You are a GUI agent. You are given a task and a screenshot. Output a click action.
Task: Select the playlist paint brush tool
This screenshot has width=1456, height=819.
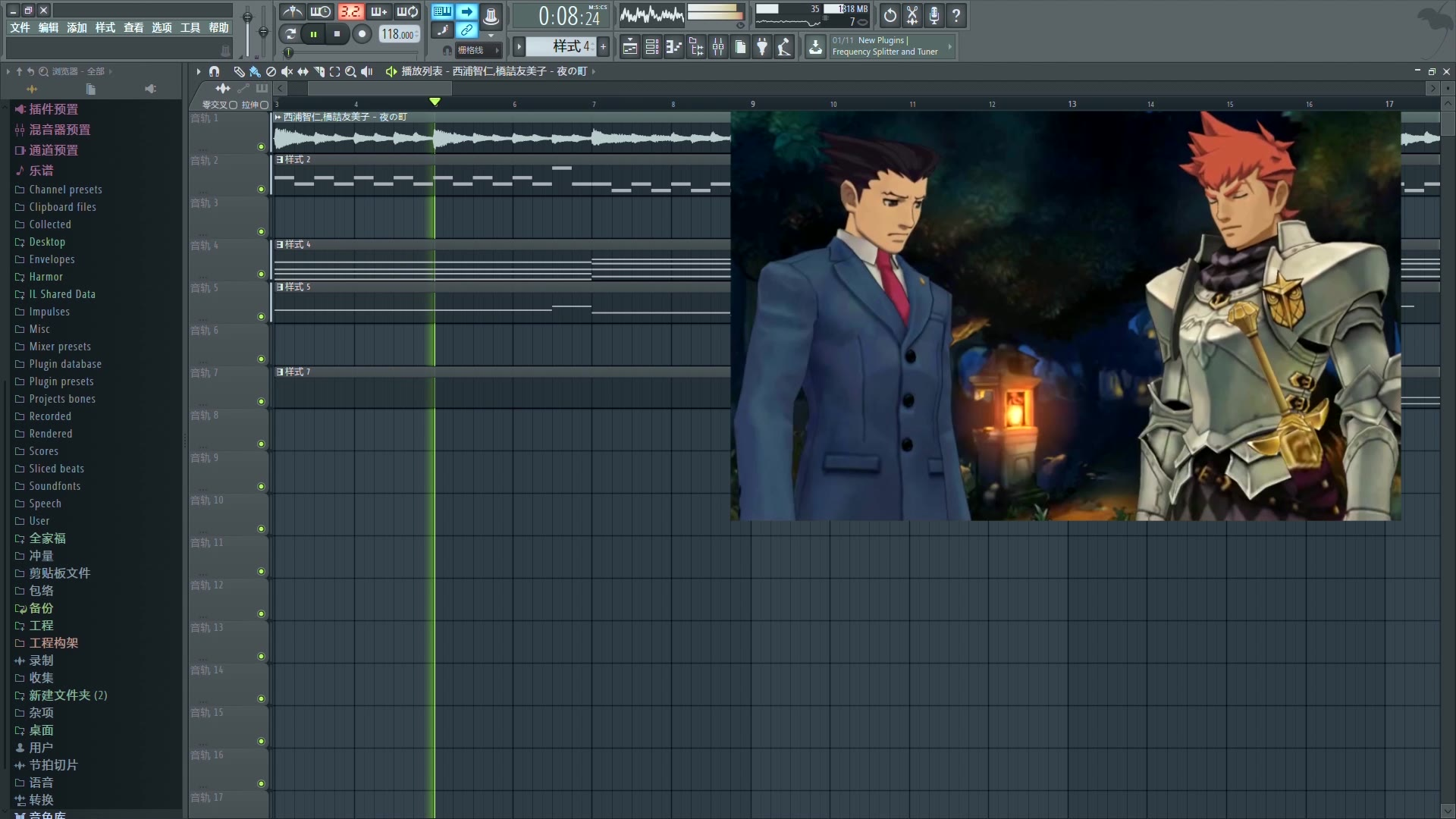tap(255, 71)
